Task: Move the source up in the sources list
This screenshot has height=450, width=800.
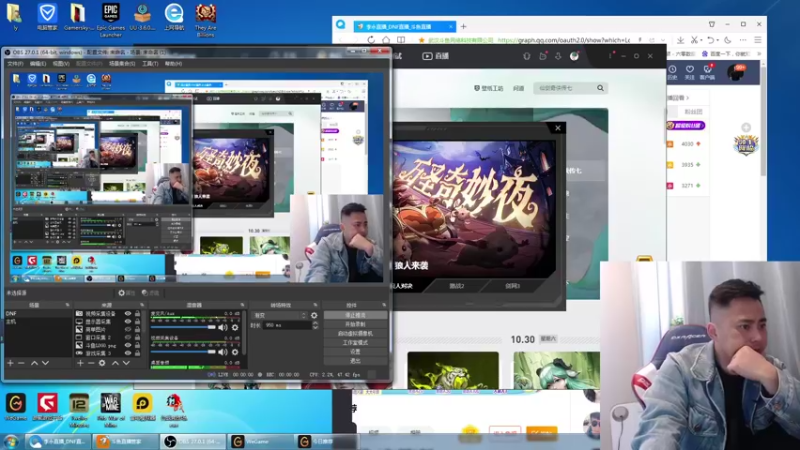Action: (115, 363)
